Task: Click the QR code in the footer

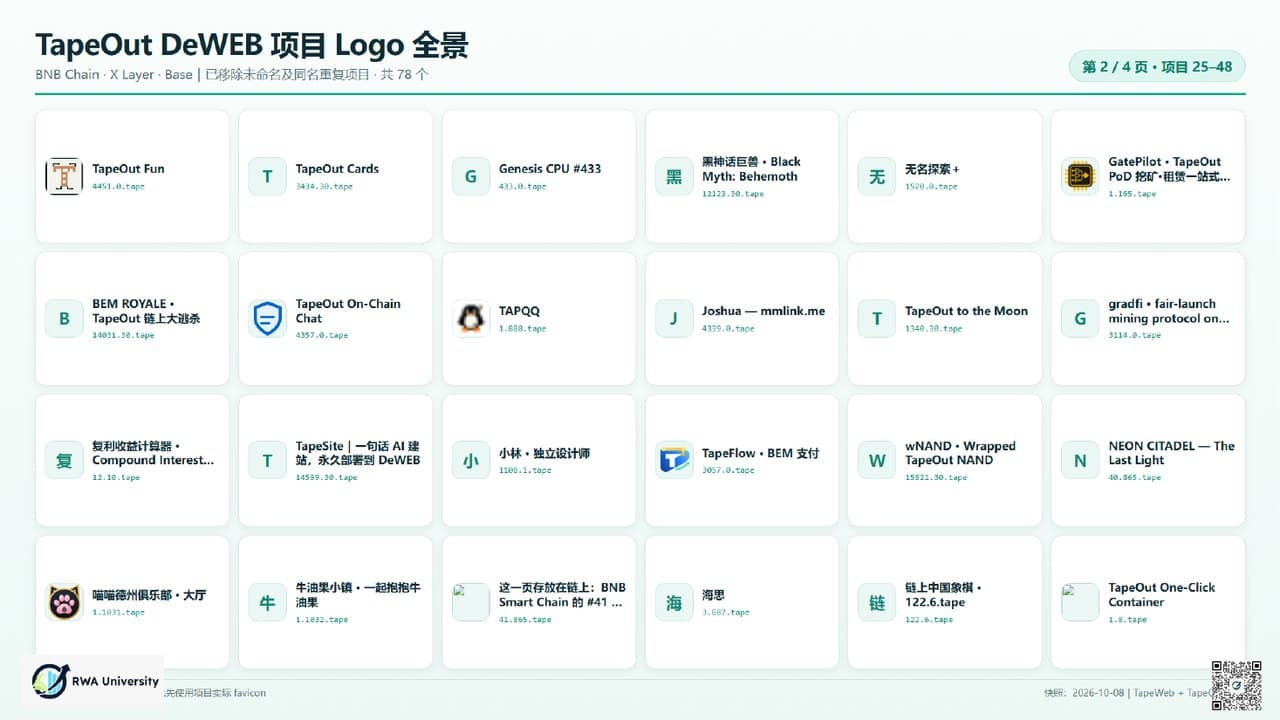Action: click(1236, 686)
